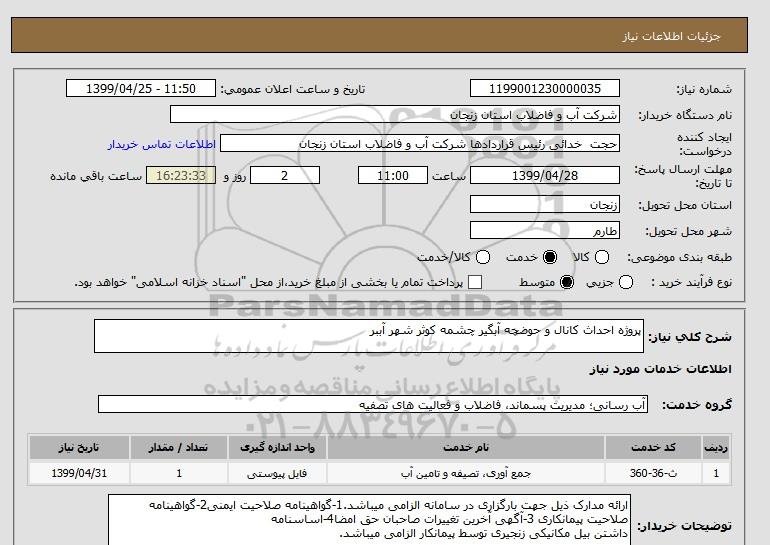Image resolution: width=770 pixels, height=545 pixels.
Task: Click the اطلاعات خدمات مورد نیاز heading
Action: (x=660, y=369)
